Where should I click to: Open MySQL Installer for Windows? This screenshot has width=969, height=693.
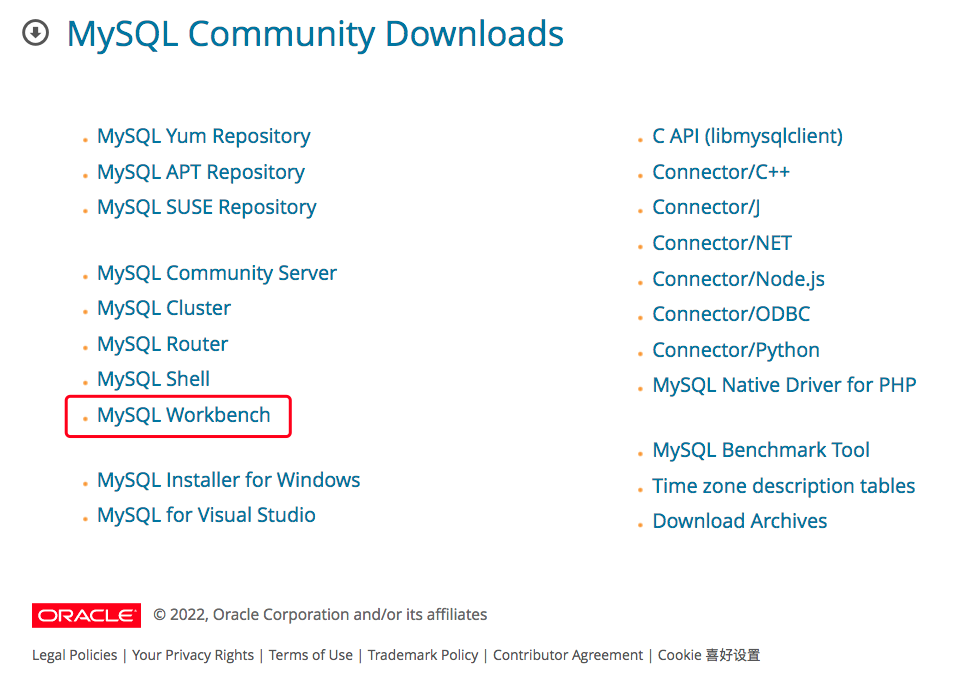(x=229, y=480)
